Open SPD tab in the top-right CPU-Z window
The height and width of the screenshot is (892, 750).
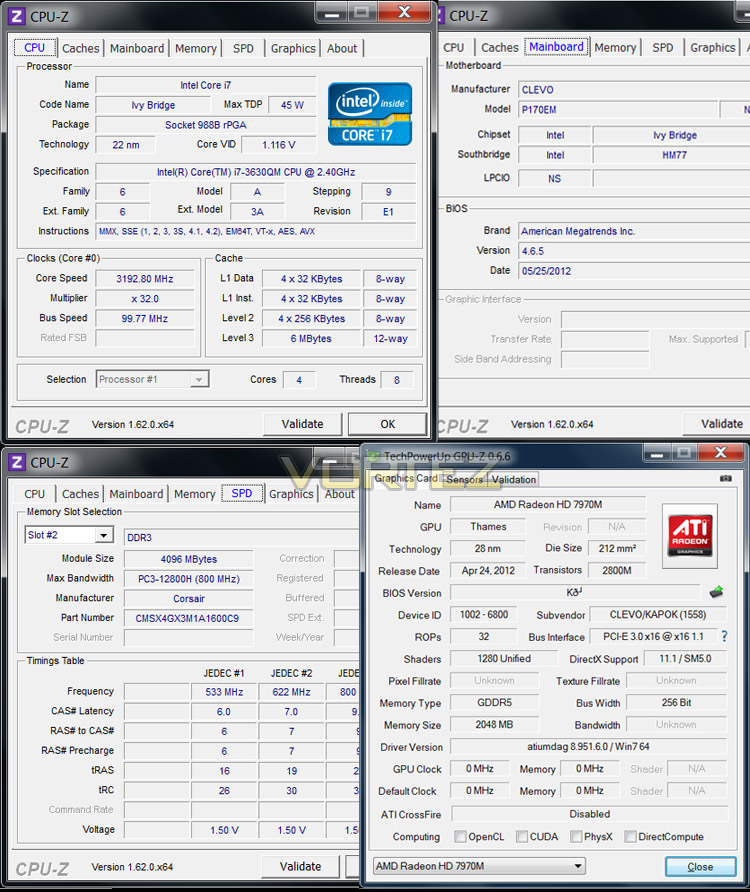pos(662,48)
